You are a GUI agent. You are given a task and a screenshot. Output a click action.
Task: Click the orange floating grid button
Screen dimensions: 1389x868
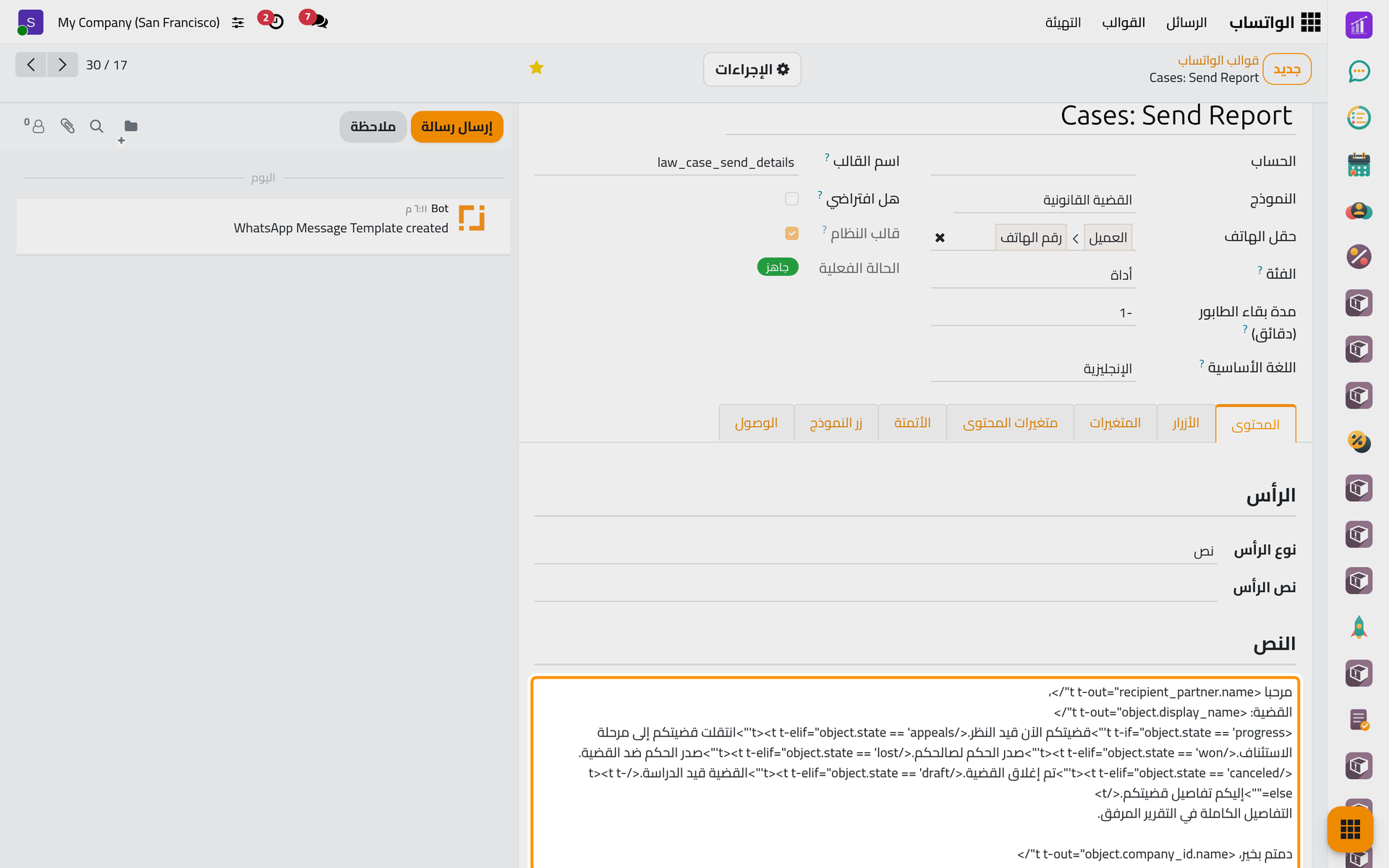(1350, 829)
